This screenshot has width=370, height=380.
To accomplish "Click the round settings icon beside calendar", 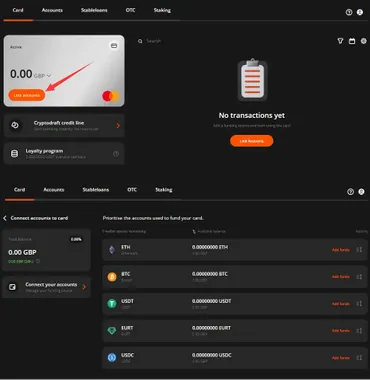I will (x=364, y=41).
